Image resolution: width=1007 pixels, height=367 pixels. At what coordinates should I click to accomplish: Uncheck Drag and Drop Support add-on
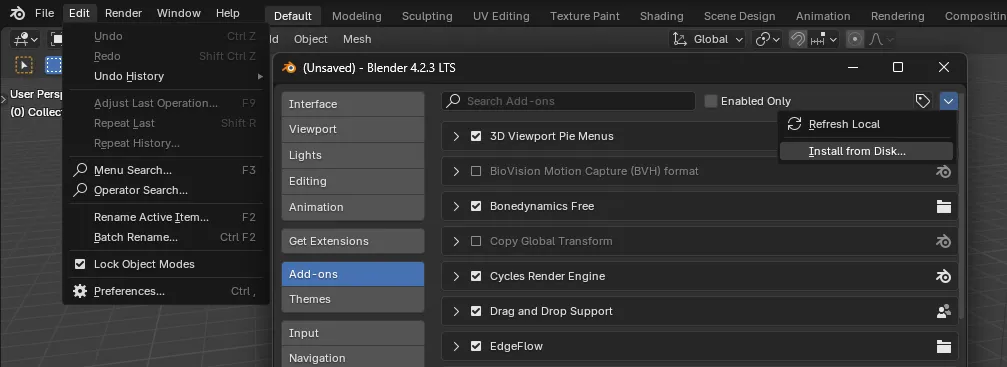[x=476, y=311]
